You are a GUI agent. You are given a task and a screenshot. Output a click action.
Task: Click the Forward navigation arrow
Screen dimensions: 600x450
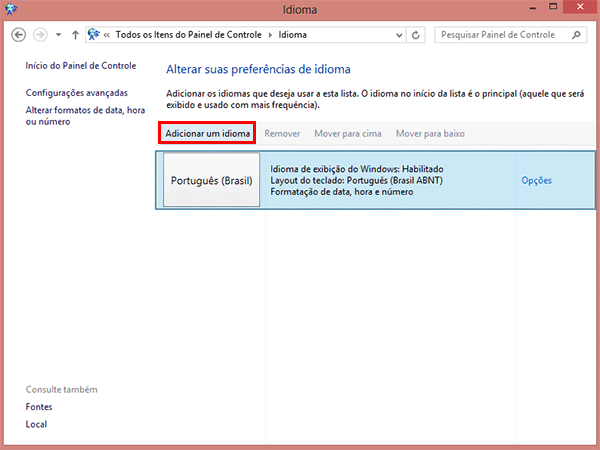coord(40,35)
